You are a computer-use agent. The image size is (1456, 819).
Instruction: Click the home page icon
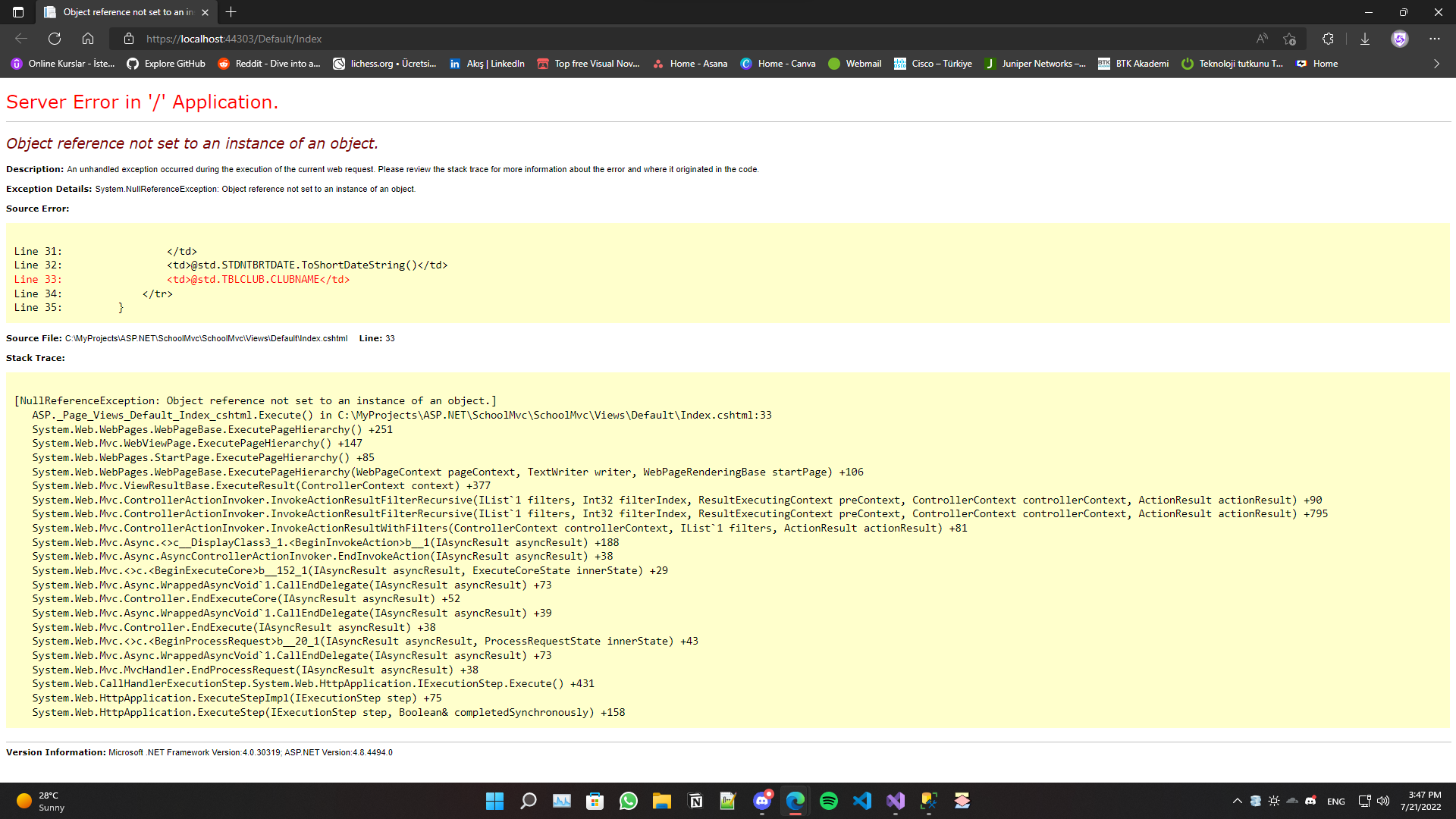pyautogui.click(x=88, y=39)
